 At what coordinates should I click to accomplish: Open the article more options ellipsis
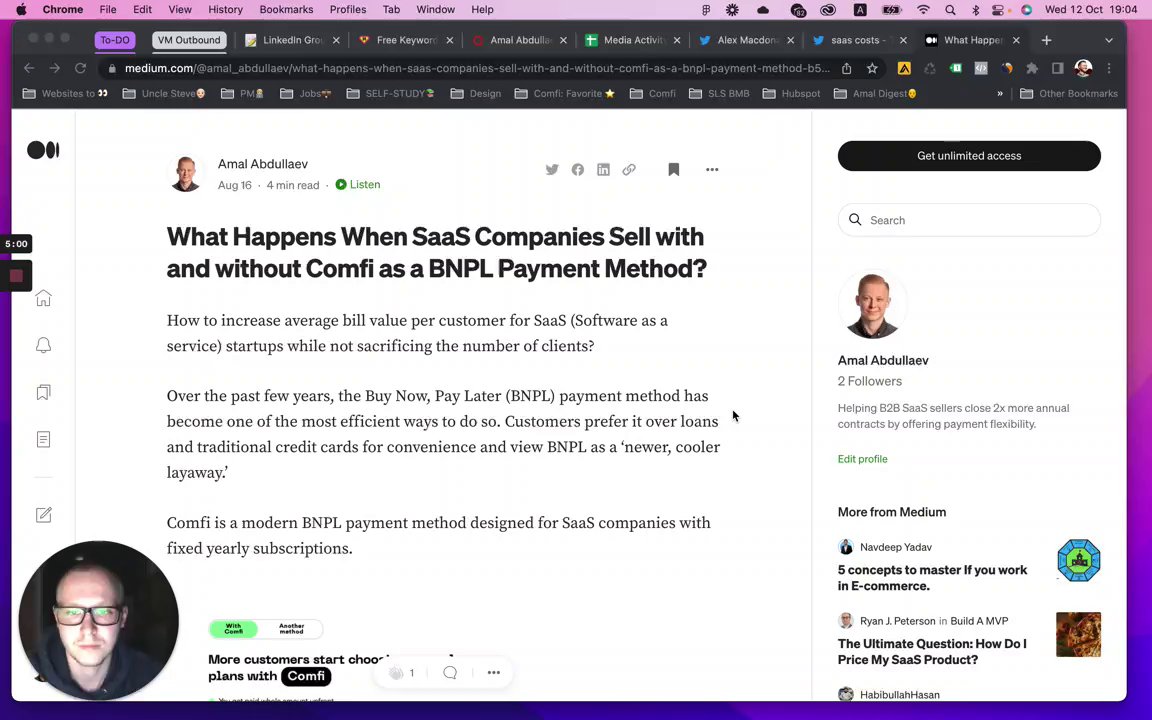(x=712, y=170)
